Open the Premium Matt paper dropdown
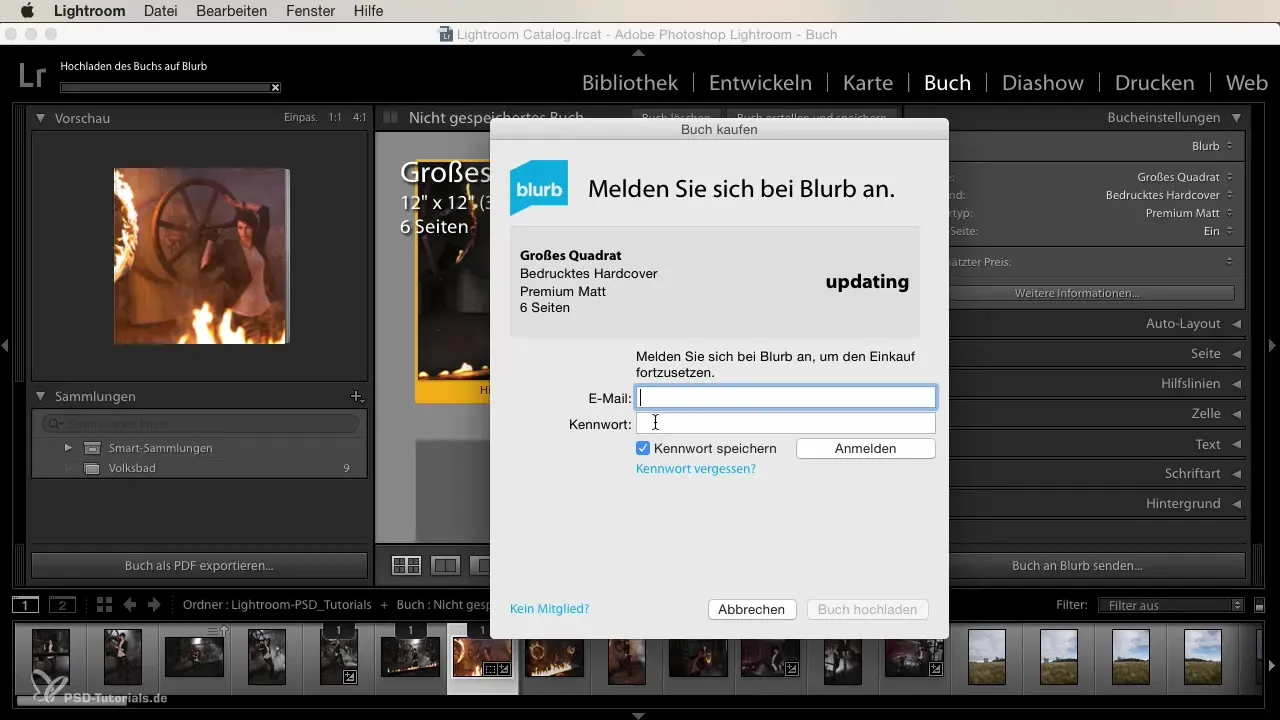This screenshot has width=1280, height=720. tap(1190, 213)
